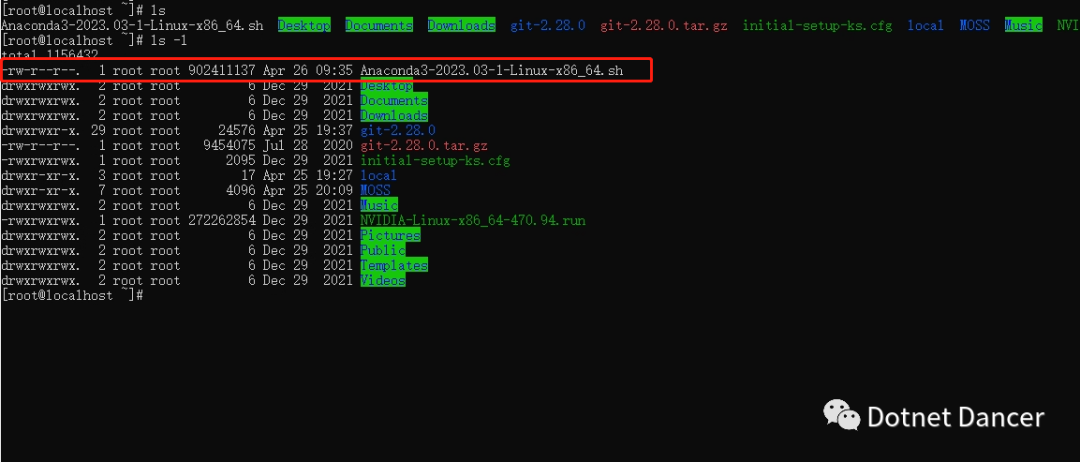Image resolution: width=1080 pixels, height=462 pixels.
Task: Click permissions '-rw-r--r--.' of Anaconda3 row
Action: tap(41, 71)
